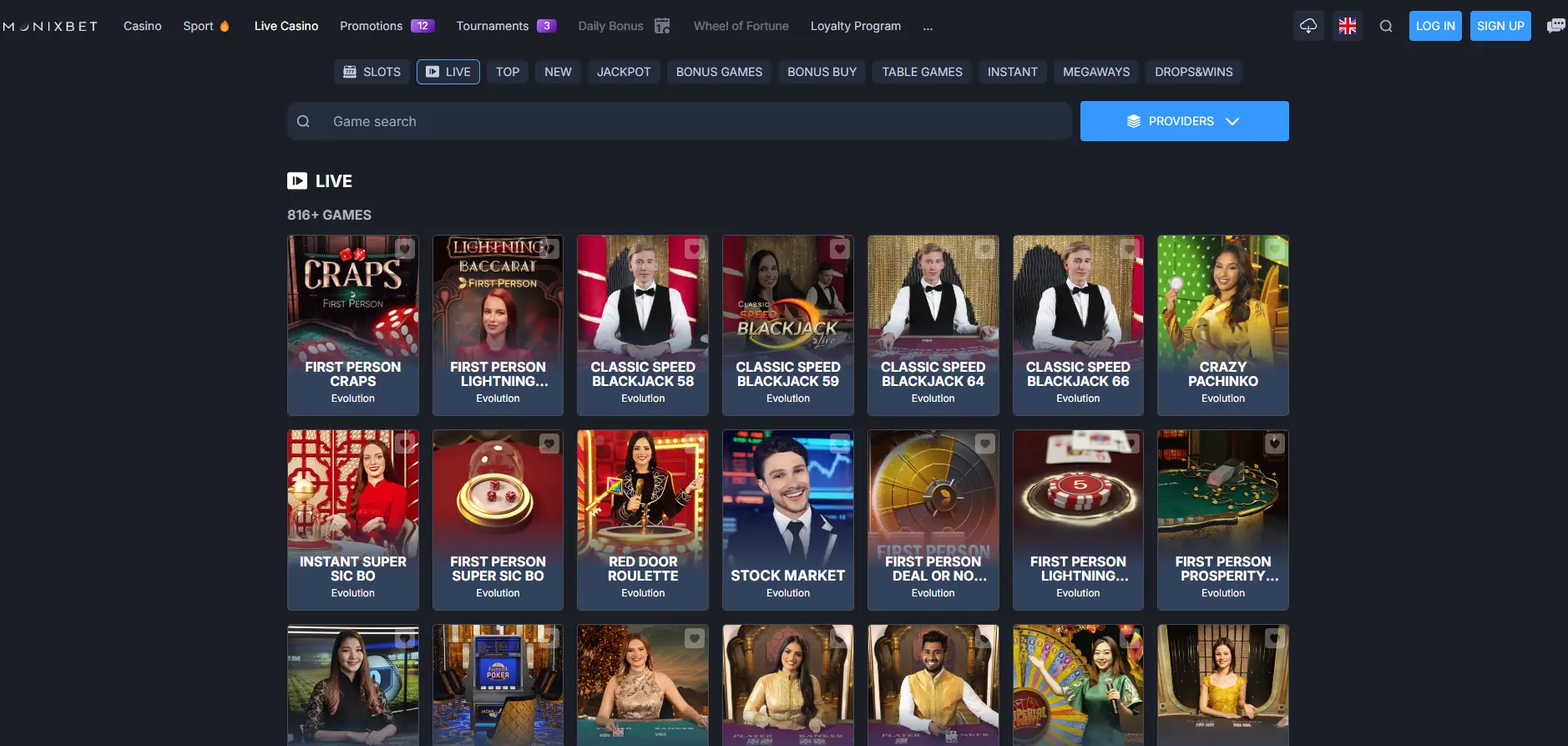Expand the more menu ellipsis

pos(928,26)
